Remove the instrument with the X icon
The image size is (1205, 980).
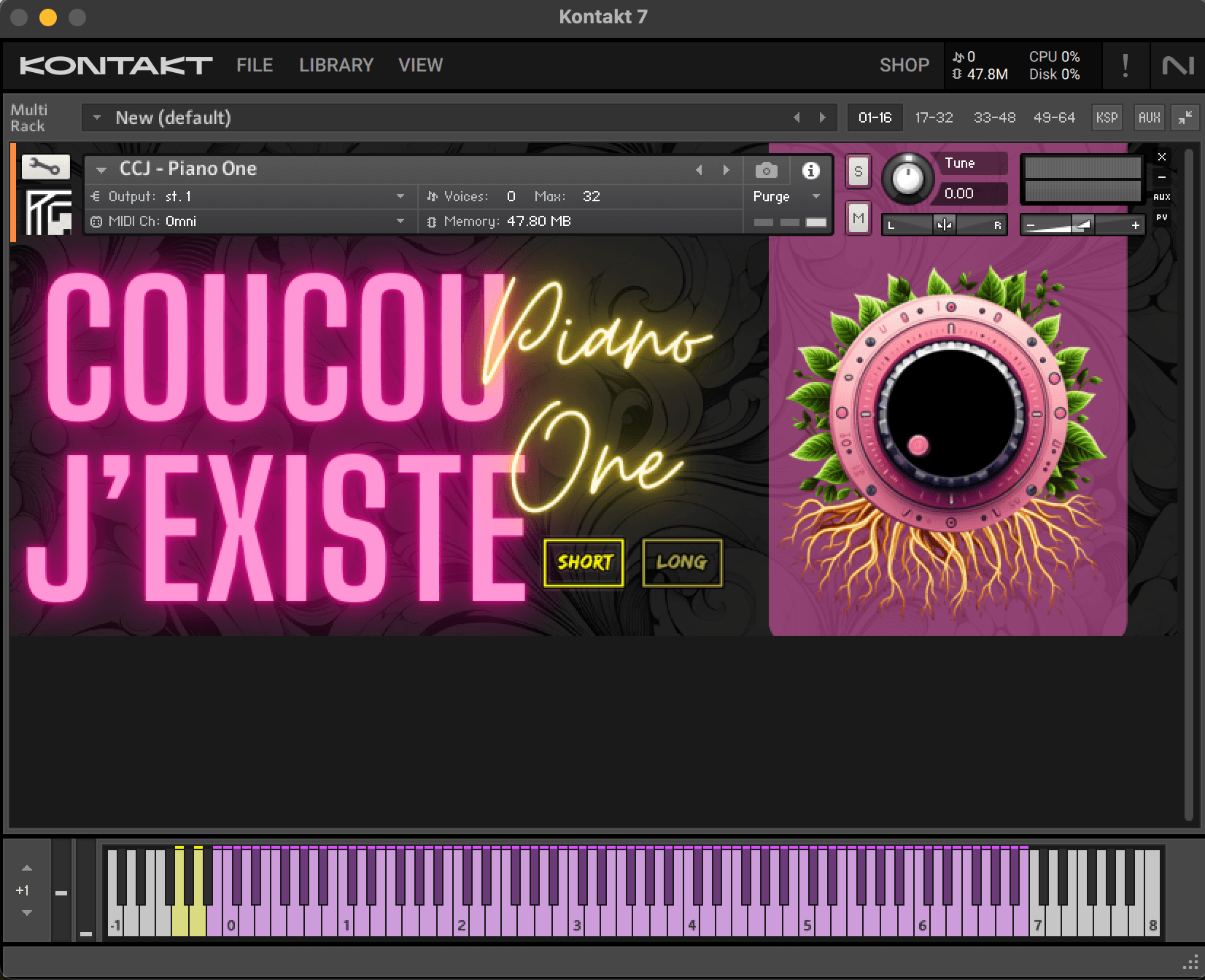pos(1162,157)
